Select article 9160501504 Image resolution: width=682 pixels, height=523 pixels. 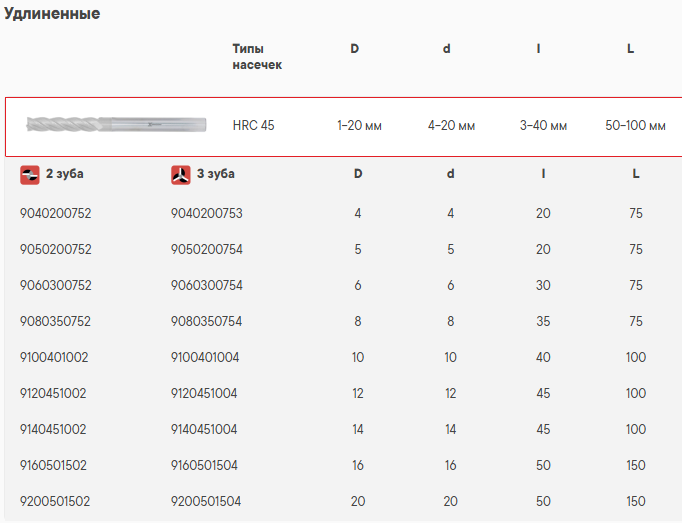tap(205, 465)
